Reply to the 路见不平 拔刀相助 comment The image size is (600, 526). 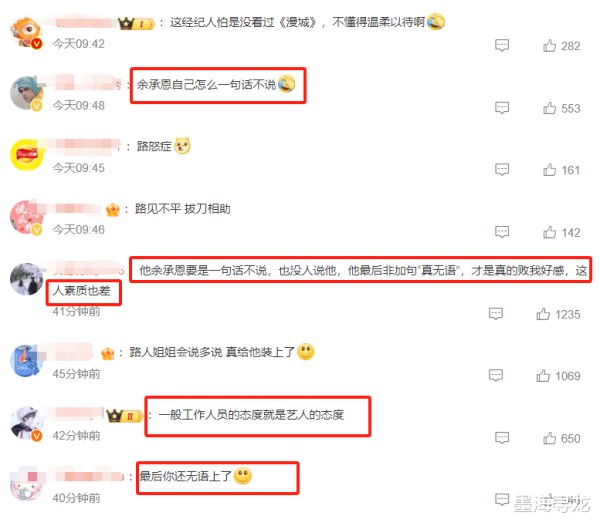coord(502,232)
